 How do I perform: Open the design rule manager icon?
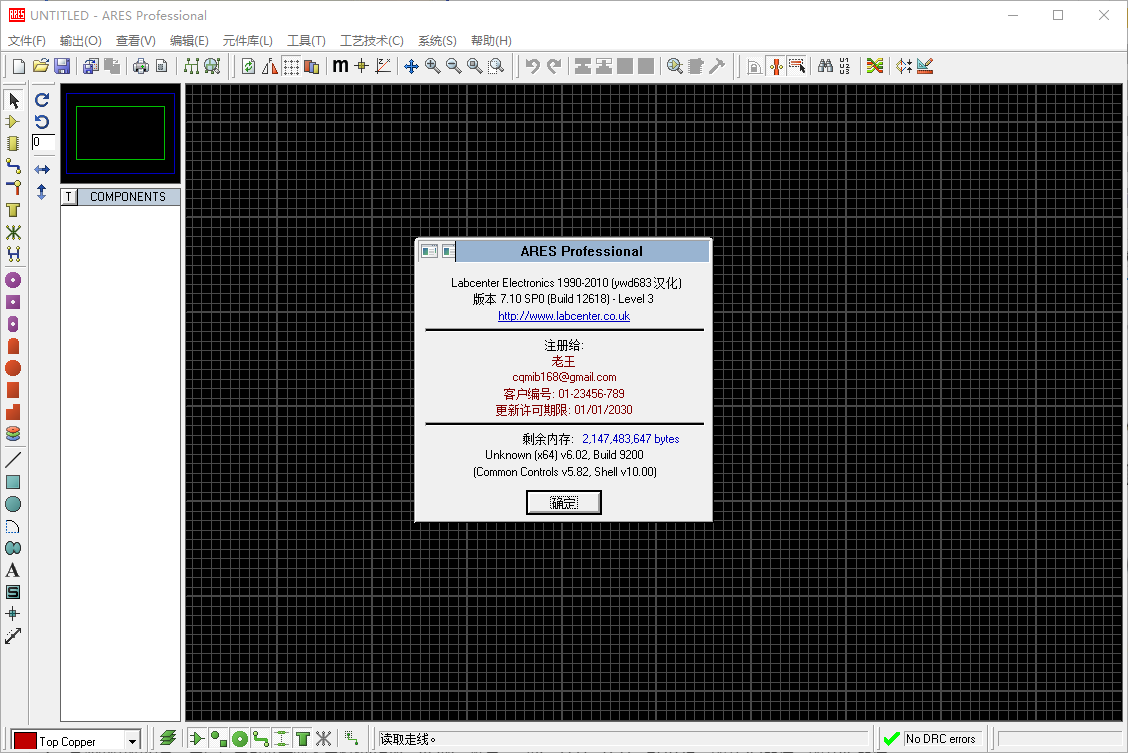pyautogui.click(x=925, y=66)
